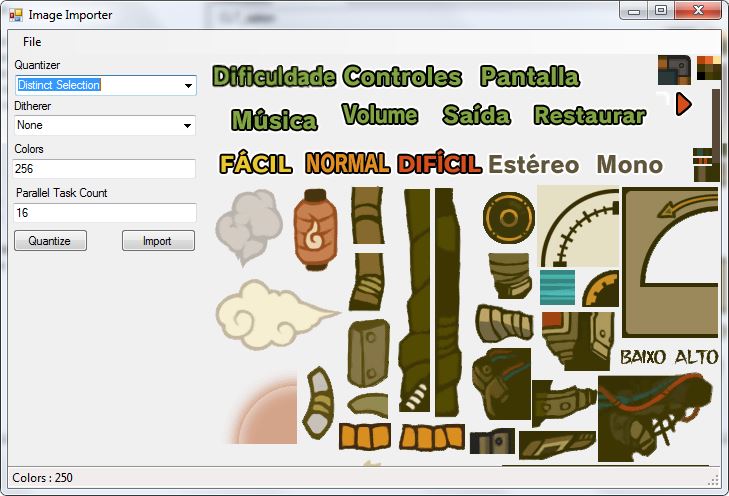The height and width of the screenshot is (496, 729).
Task: Click the Image Importer window icon
Action: click(x=16, y=15)
